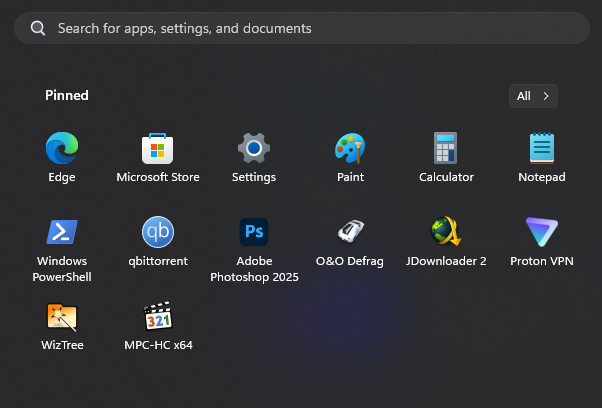Image resolution: width=602 pixels, height=408 pixels.
Task: Launch Notepad from pinned apps
Action: pyautogui.click(x=542, y=148)
